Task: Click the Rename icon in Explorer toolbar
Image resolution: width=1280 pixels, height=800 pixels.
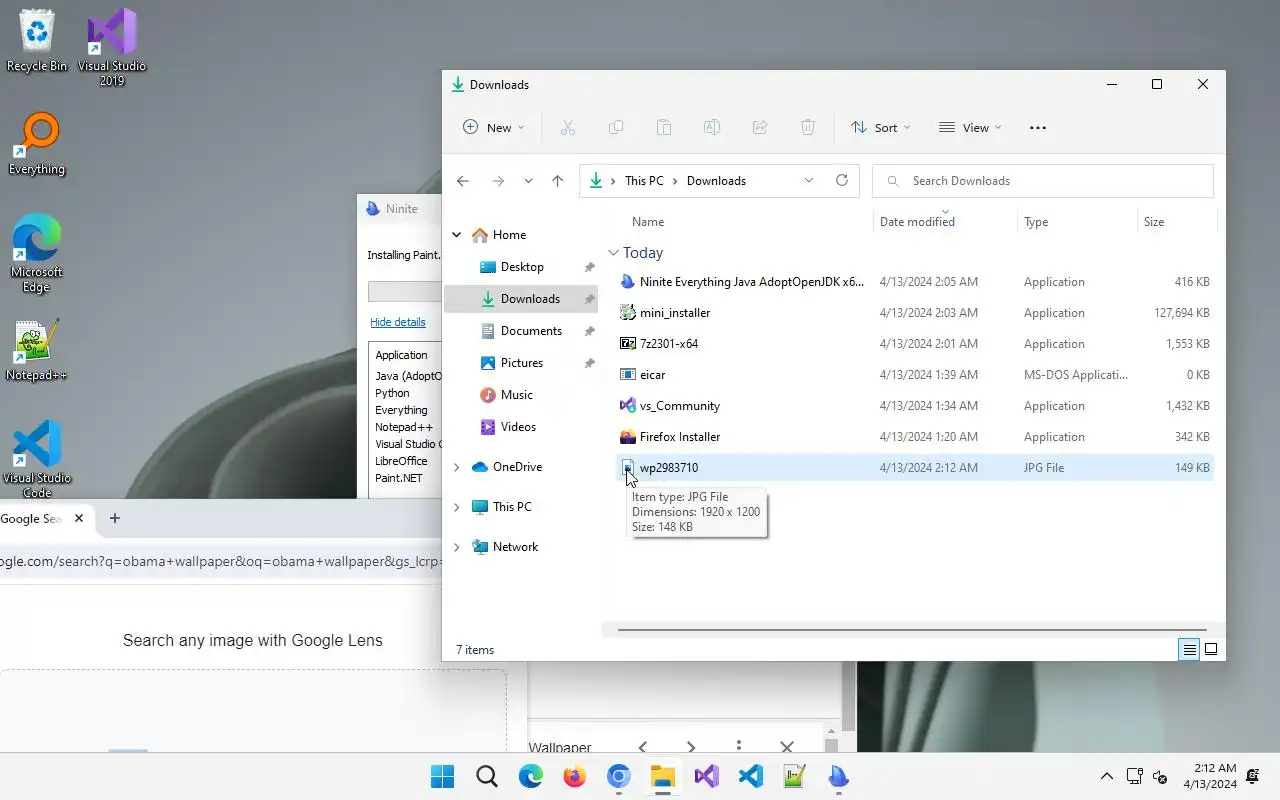Action: pos(711,128)
